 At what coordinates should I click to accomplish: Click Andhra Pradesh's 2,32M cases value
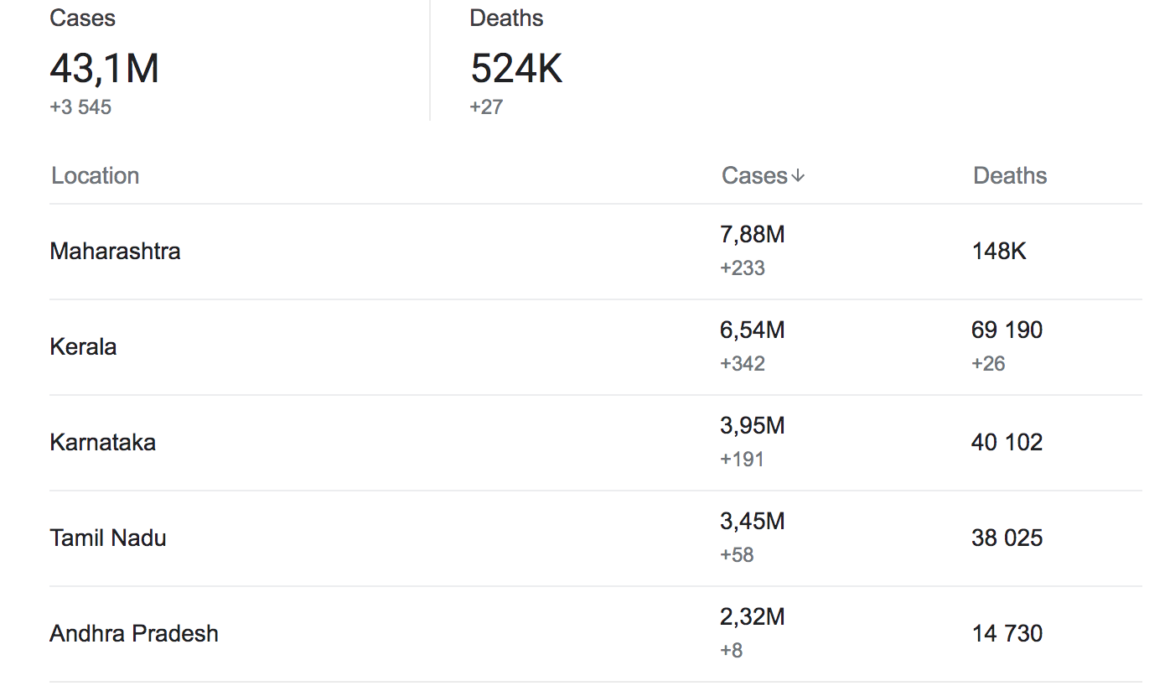point(752,618)
